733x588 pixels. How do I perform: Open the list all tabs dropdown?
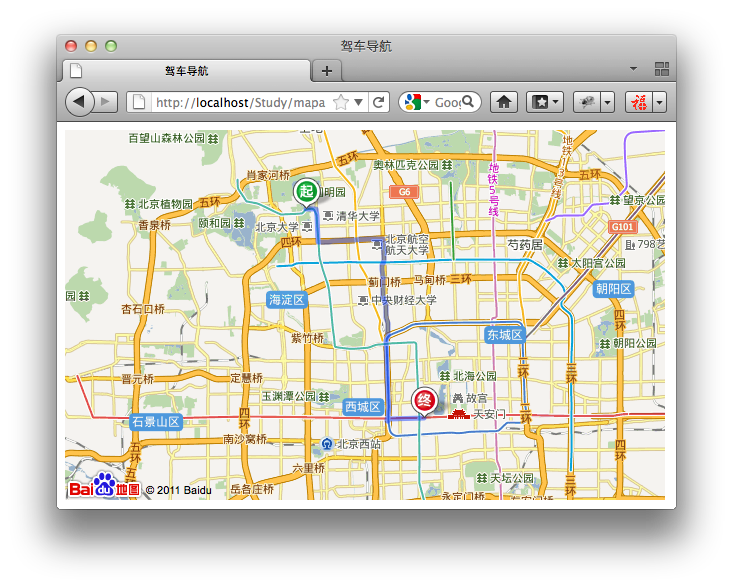(x=633, y=69)
